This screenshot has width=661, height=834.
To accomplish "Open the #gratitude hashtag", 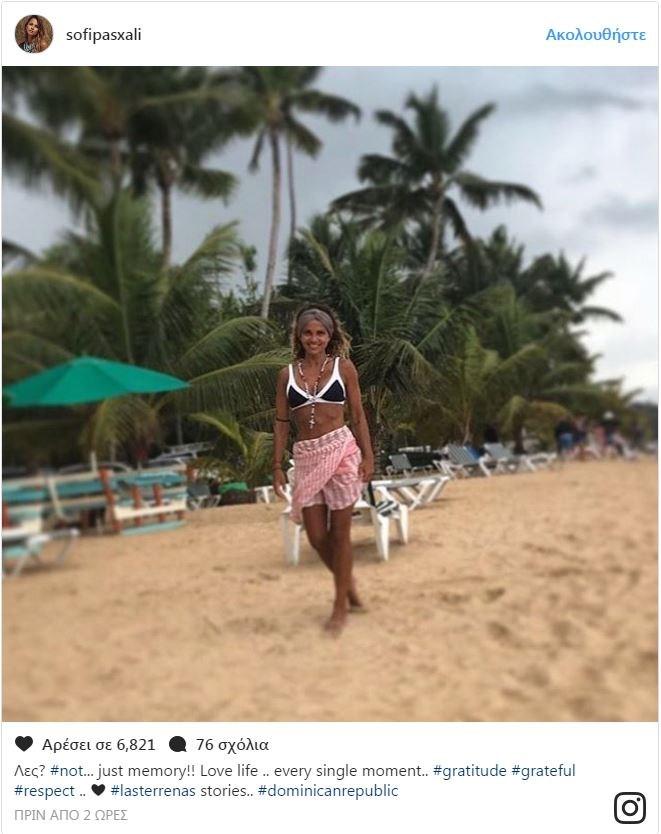I will click(470, 771).
